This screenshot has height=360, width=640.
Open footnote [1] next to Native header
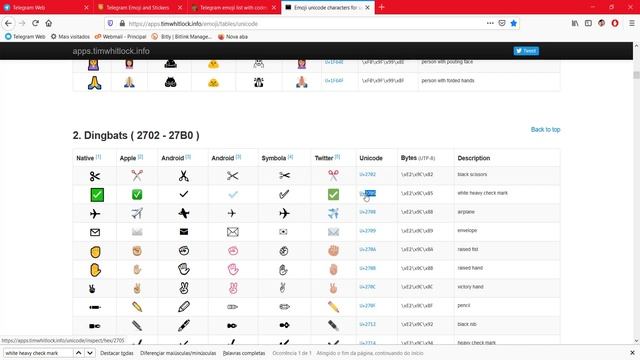click(98, 157)
